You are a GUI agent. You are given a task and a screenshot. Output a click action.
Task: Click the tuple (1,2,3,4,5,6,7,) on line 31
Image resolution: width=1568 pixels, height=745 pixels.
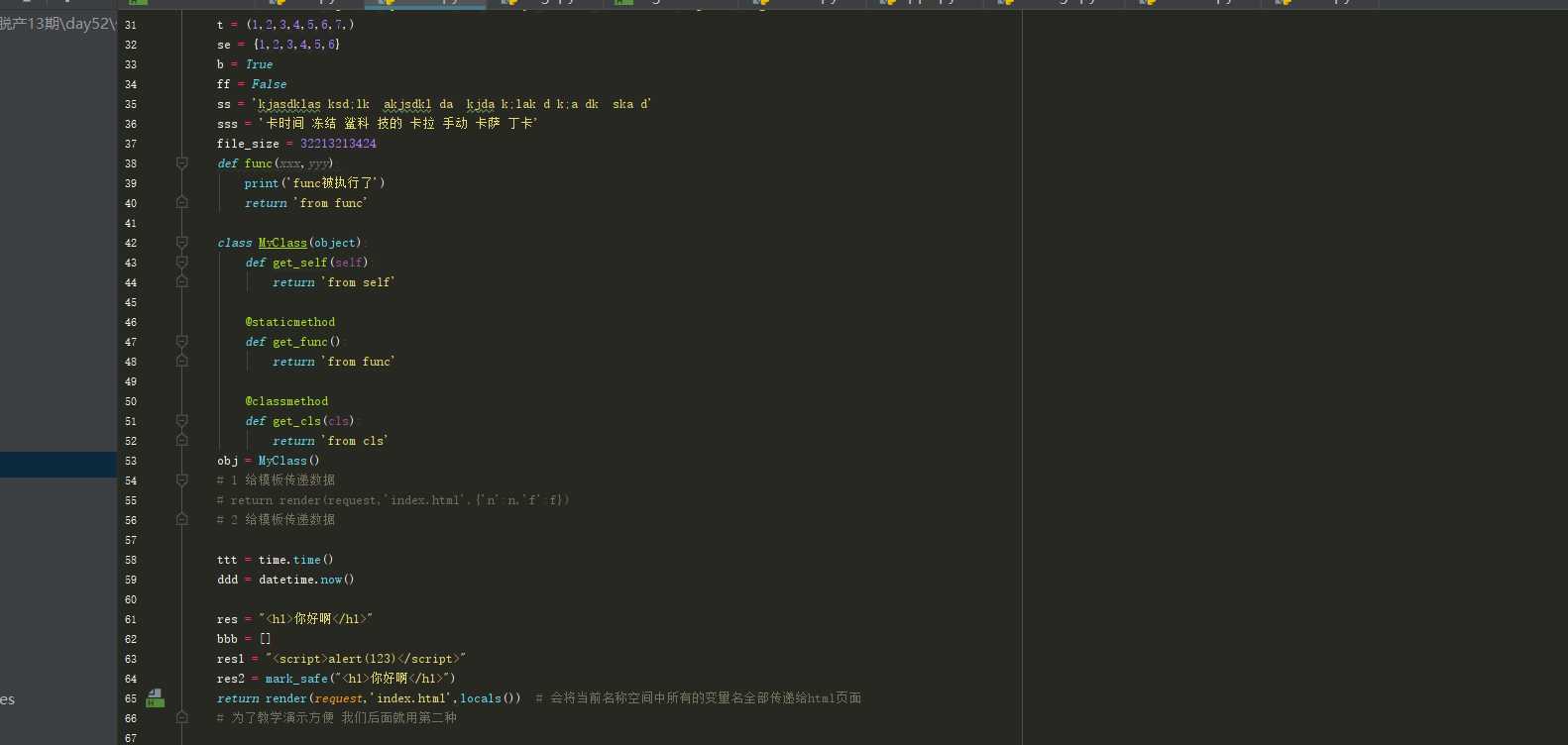click(299, 25)
